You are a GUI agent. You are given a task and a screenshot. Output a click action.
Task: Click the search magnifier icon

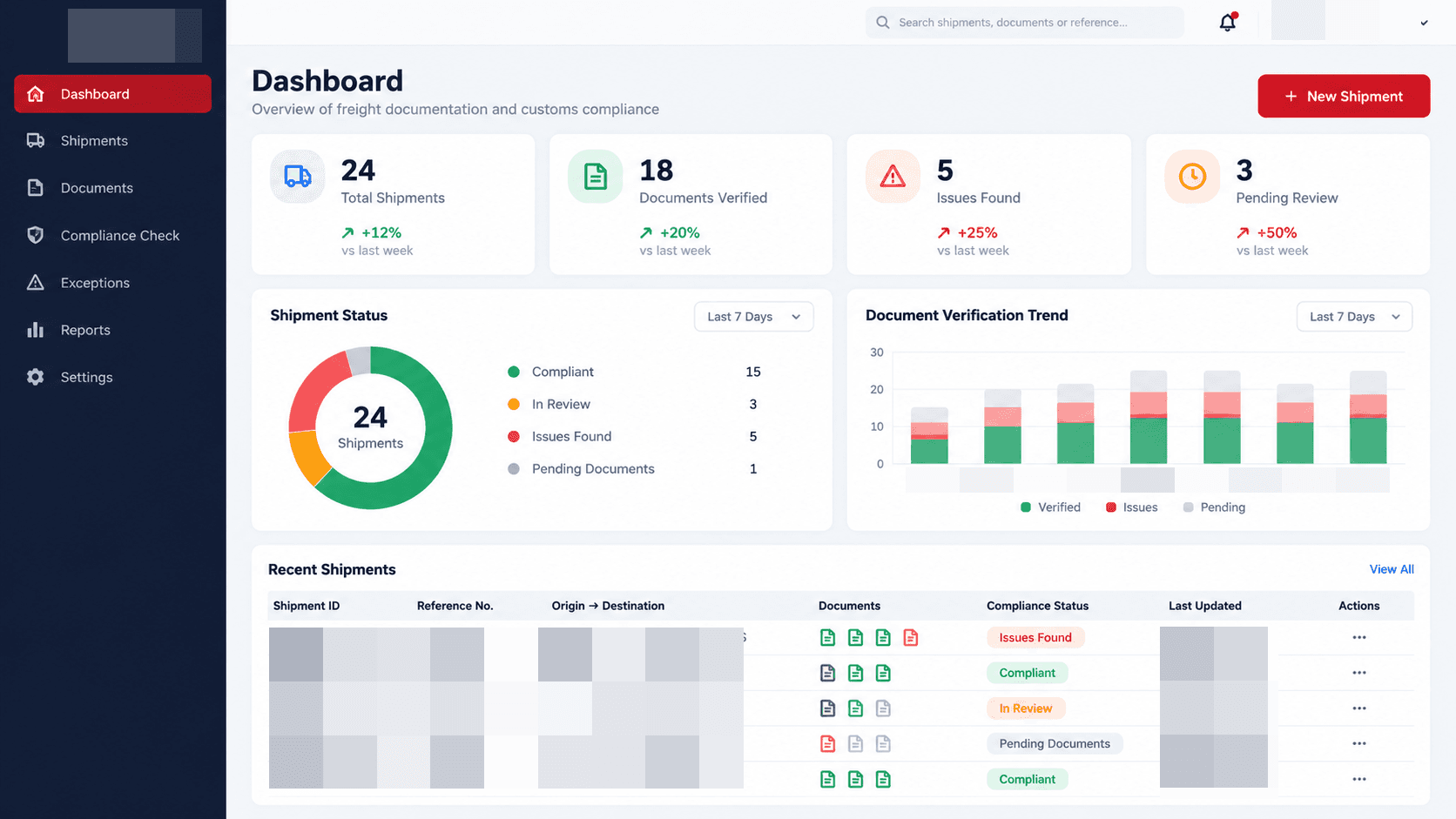point(883,23)
